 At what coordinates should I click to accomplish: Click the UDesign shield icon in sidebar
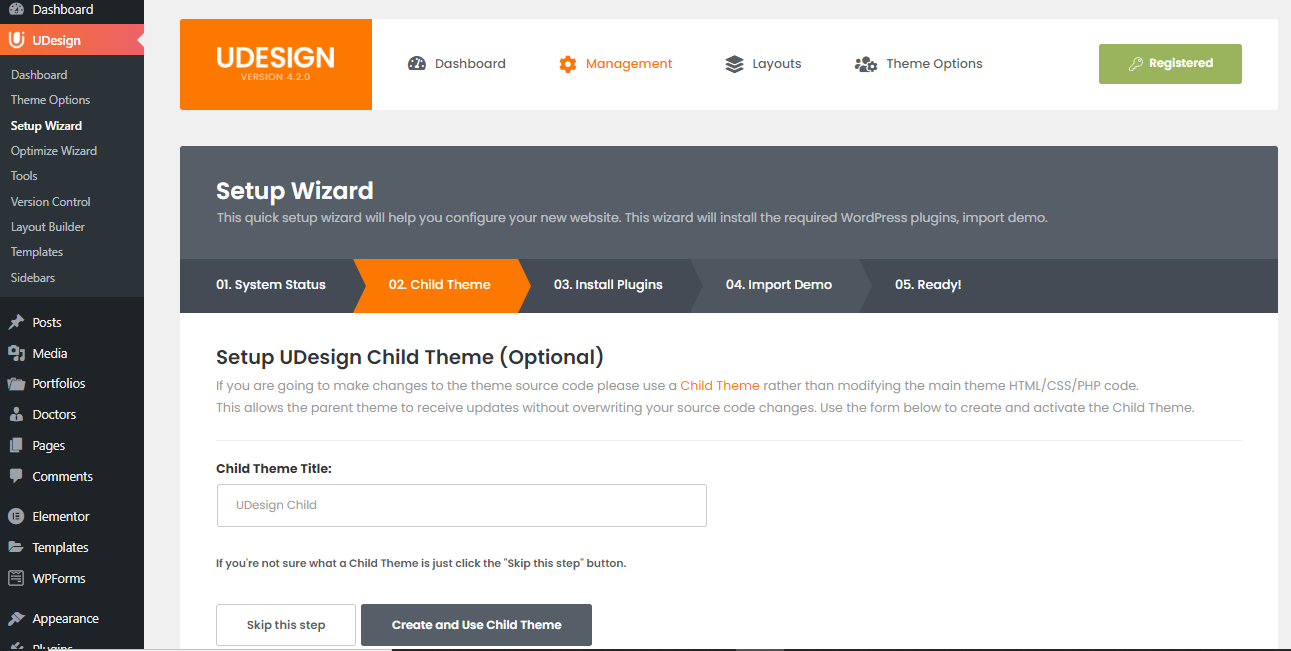(x=16, y=41)
